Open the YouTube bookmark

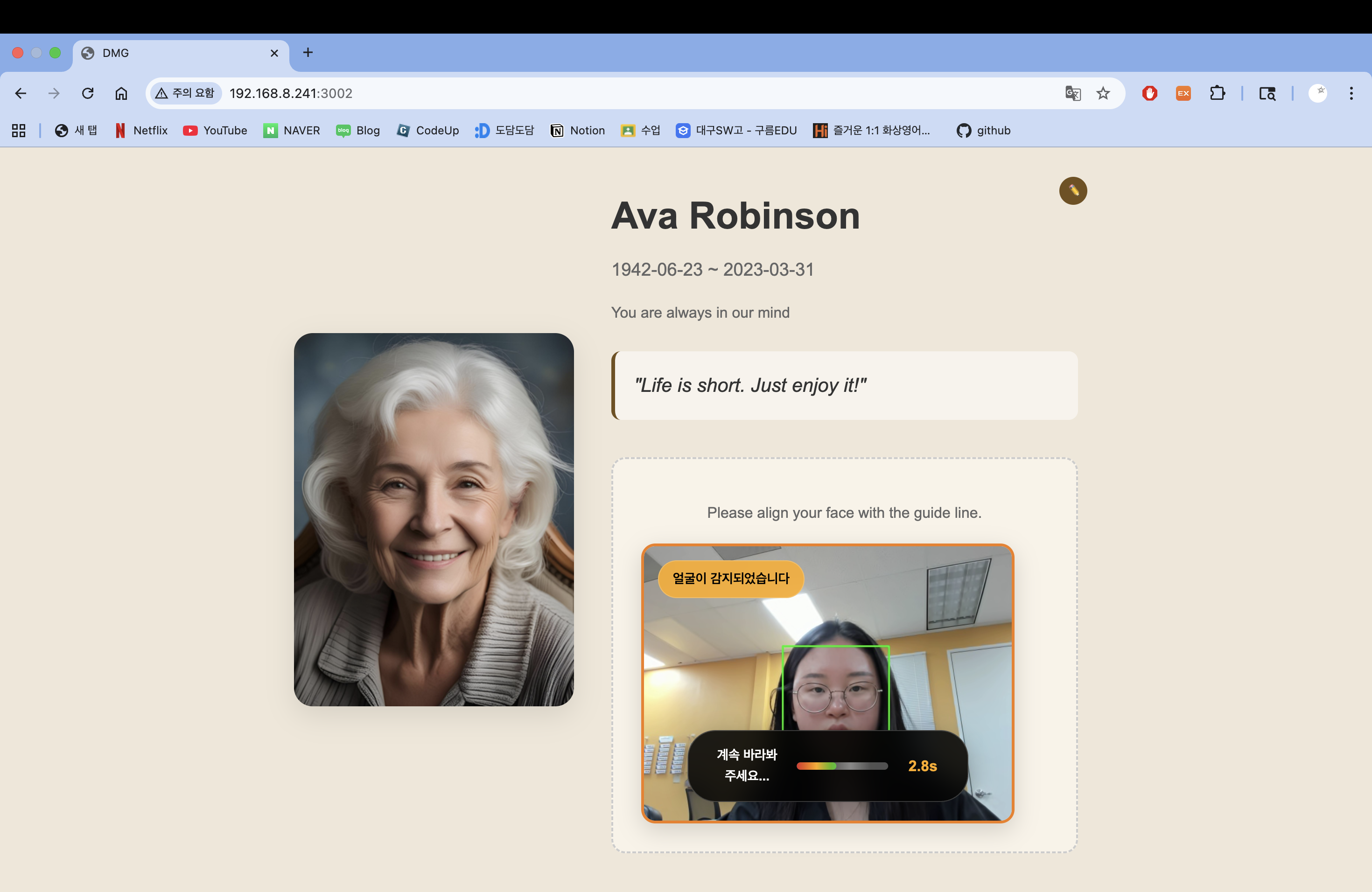tap(215, 131)
